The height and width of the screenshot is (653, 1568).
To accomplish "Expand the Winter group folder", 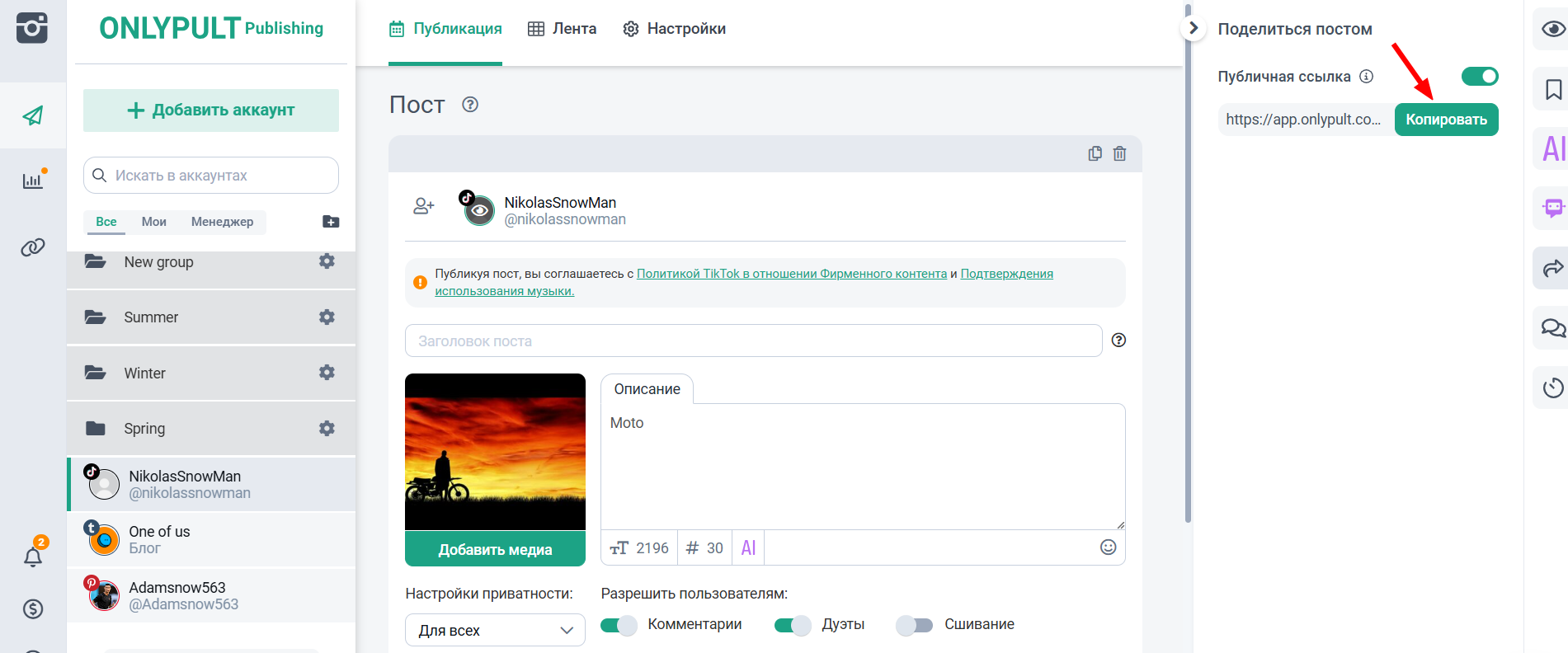I will [144, 373].
